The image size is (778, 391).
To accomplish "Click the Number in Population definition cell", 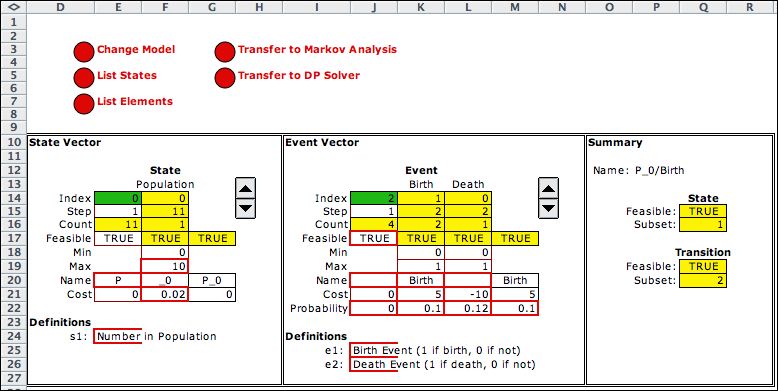I will click(x=118, y=336).
